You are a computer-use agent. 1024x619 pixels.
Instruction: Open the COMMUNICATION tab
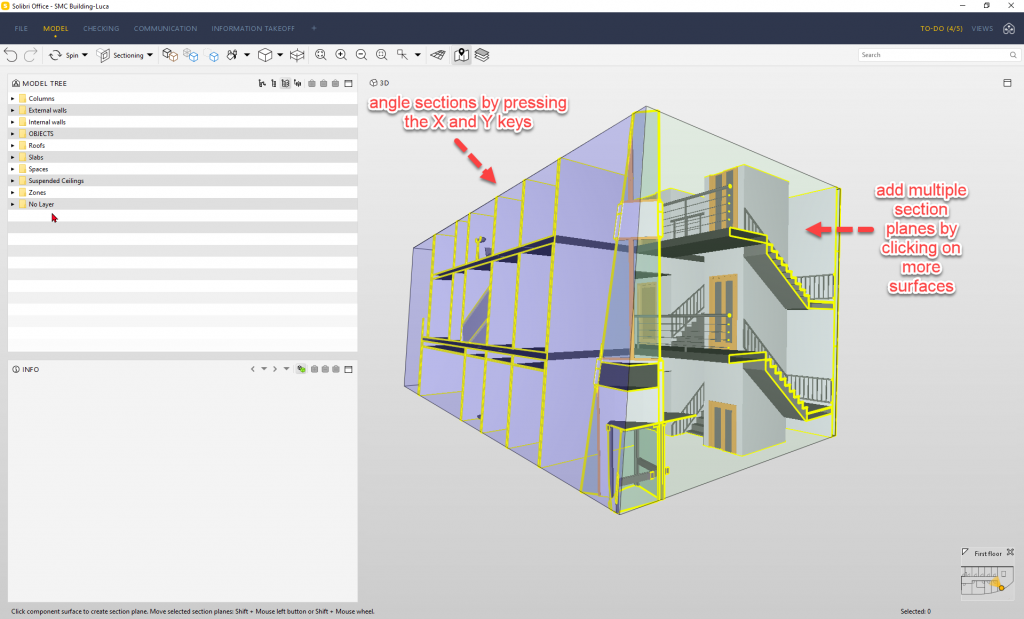pyautogui.click(x=165, y=29)
